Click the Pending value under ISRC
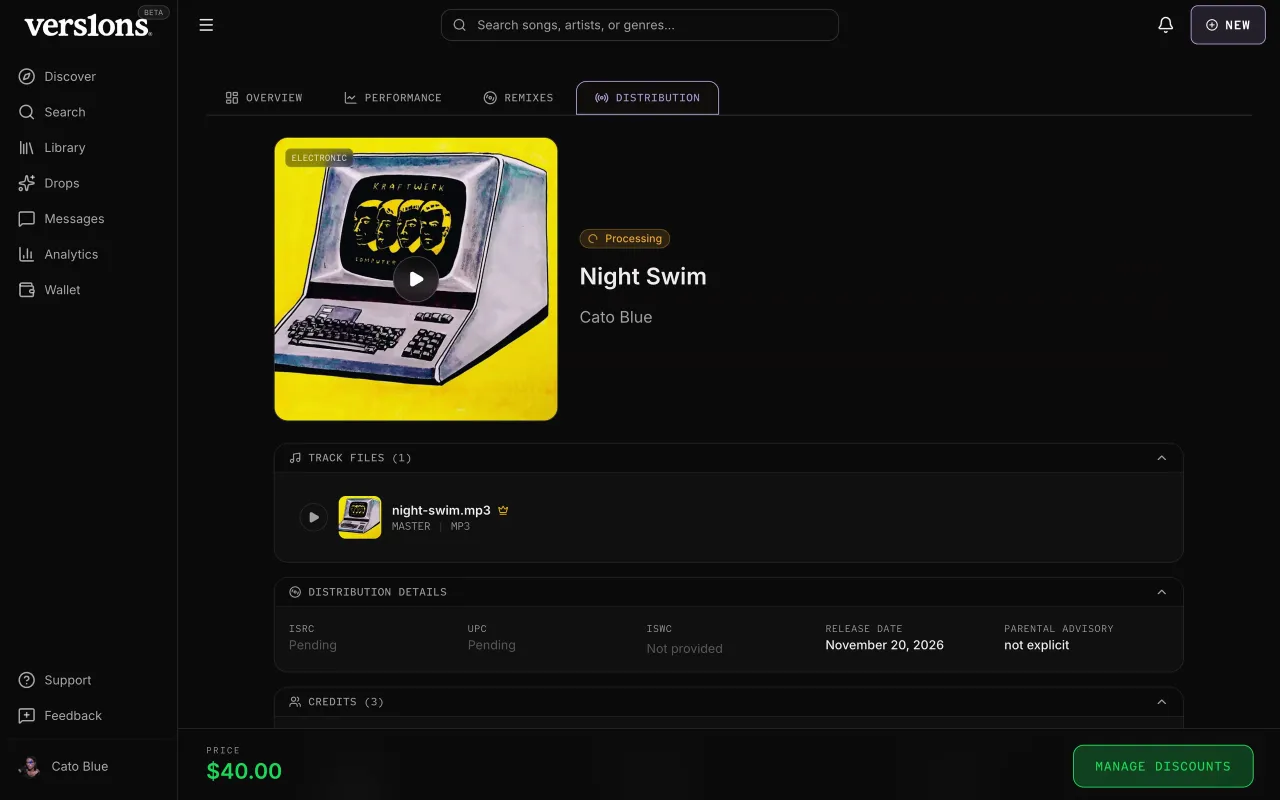 pyautogui.click(x=313, y=645)
